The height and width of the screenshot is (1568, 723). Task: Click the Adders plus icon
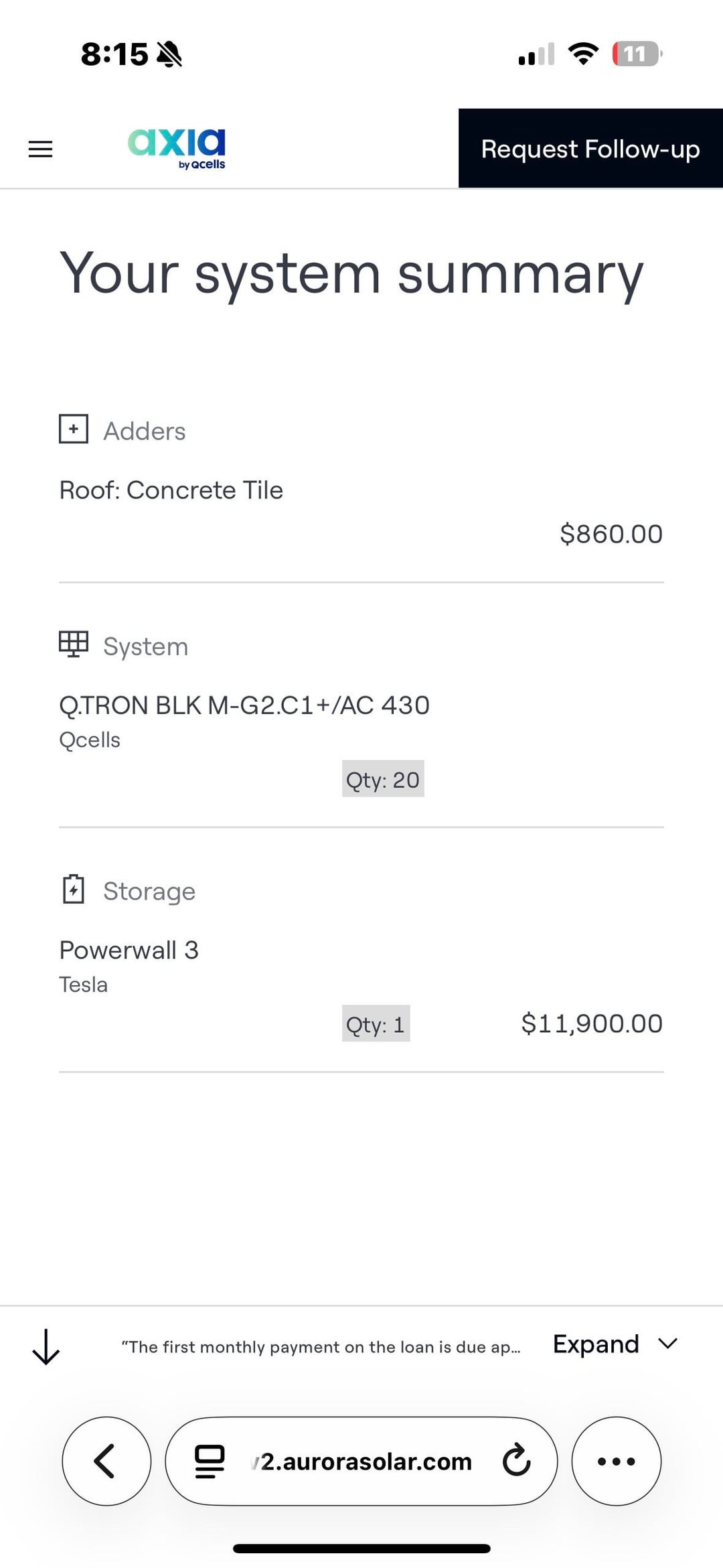pyautogui.click(x=74, y=429)
